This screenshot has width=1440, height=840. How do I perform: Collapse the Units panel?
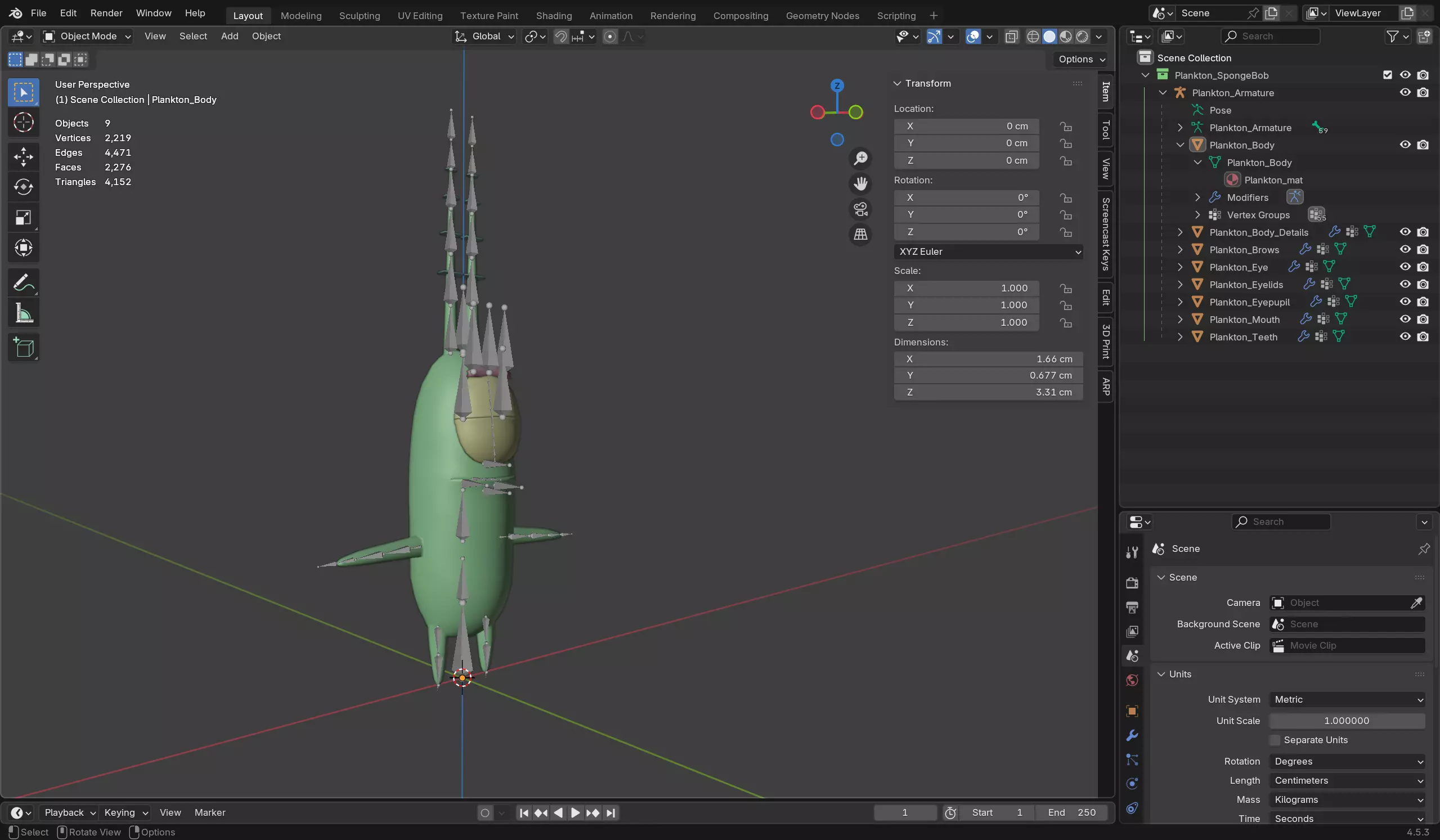(1161, 674)
